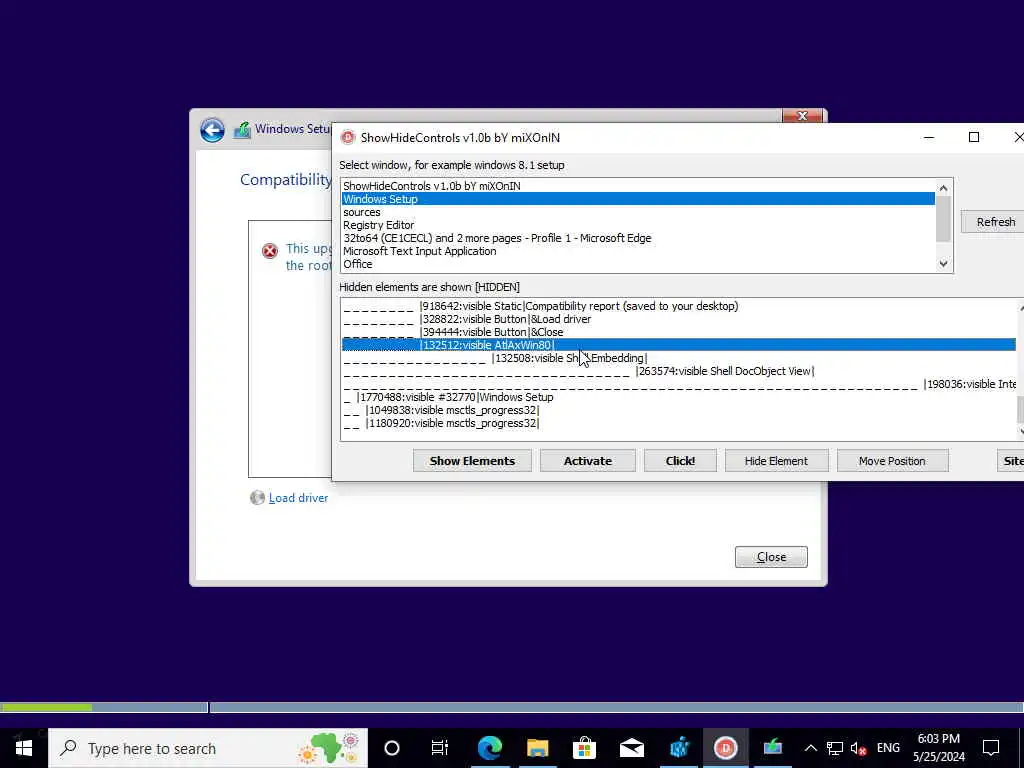This screenshot has width=1024, height=768.
Task: Open Task View on the taskbar
Action: 440,748
